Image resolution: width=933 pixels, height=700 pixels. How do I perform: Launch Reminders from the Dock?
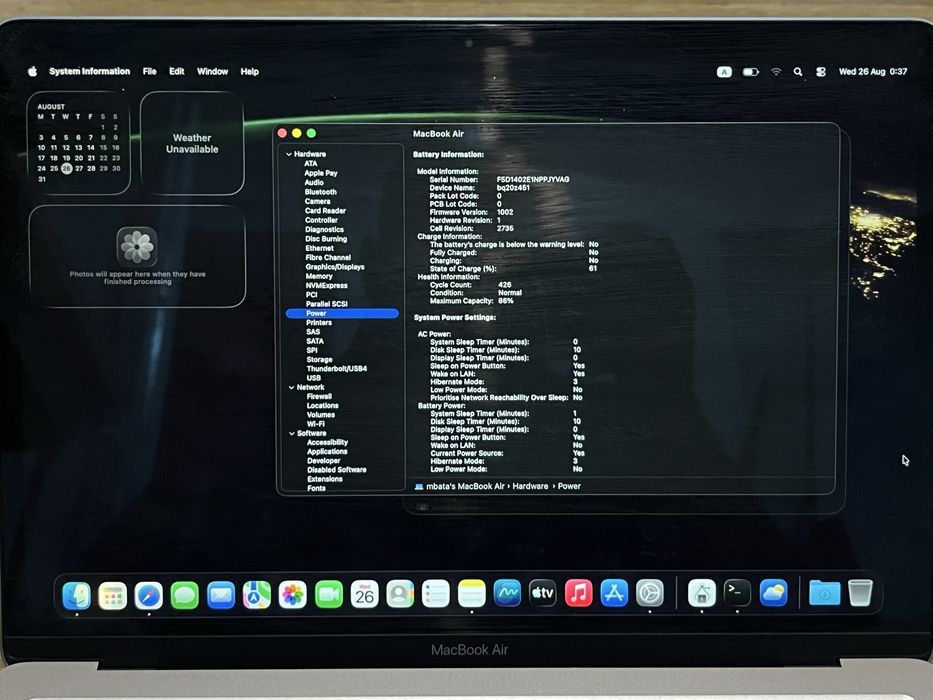tap(436, 595)
